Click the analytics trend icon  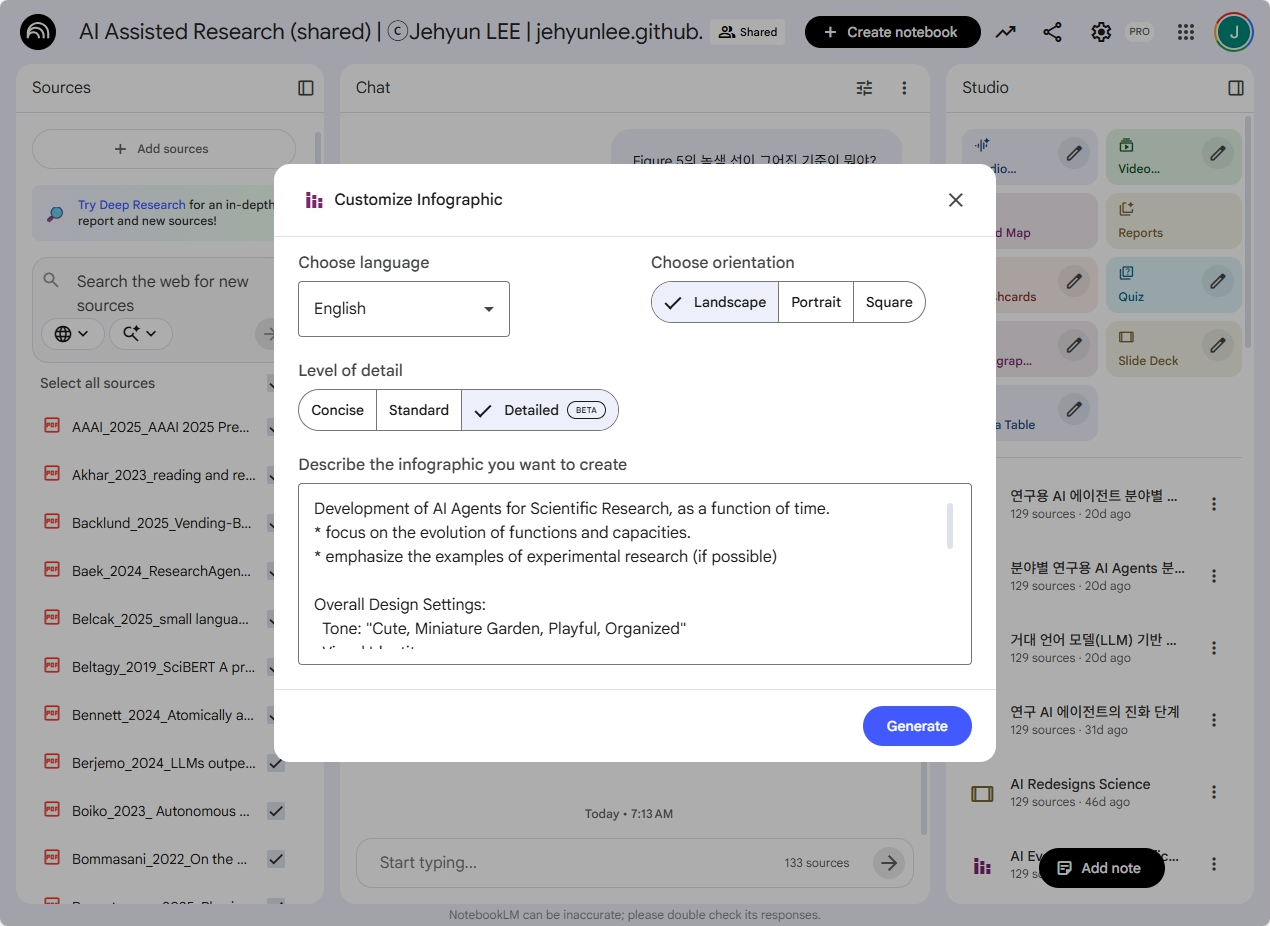coord(1005,32)
